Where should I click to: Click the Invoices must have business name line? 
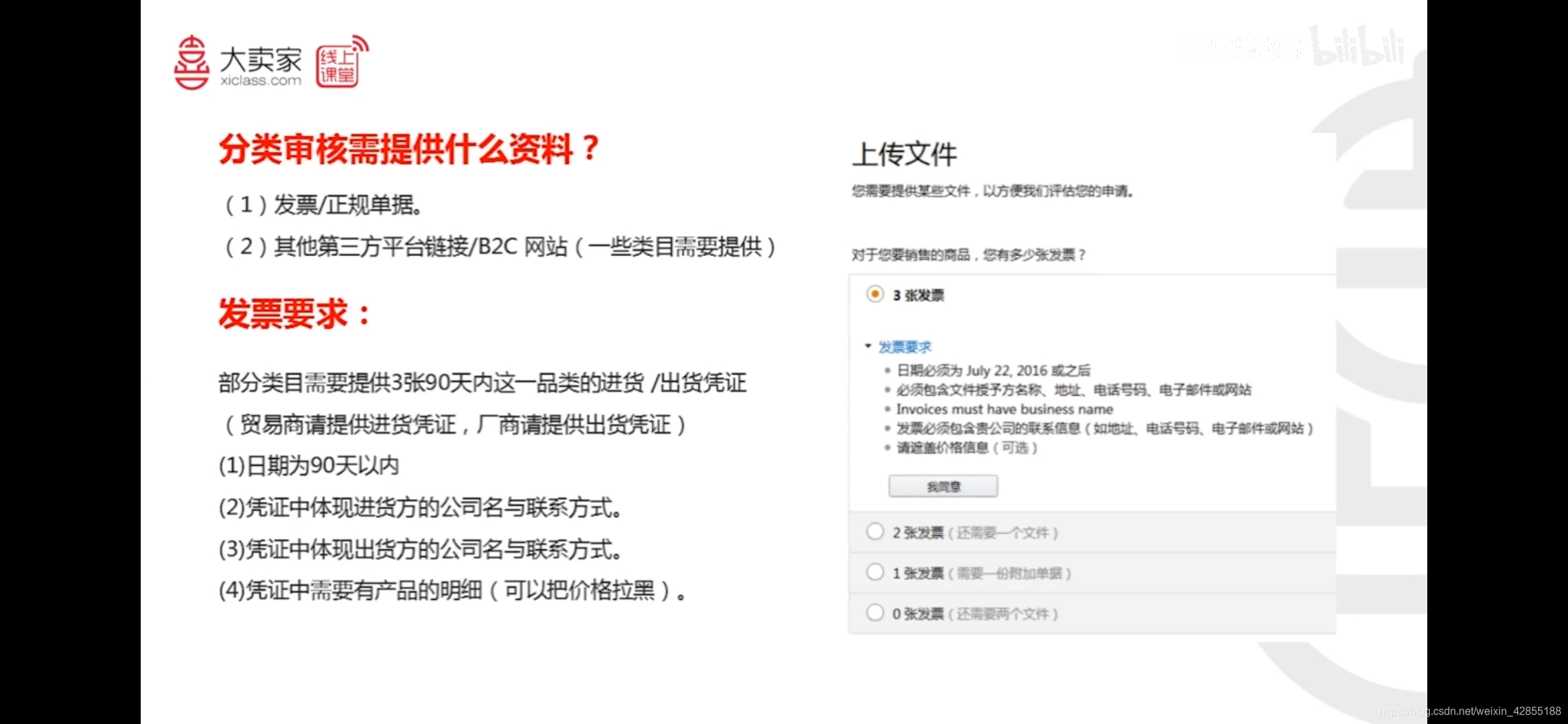[1004, 409]
